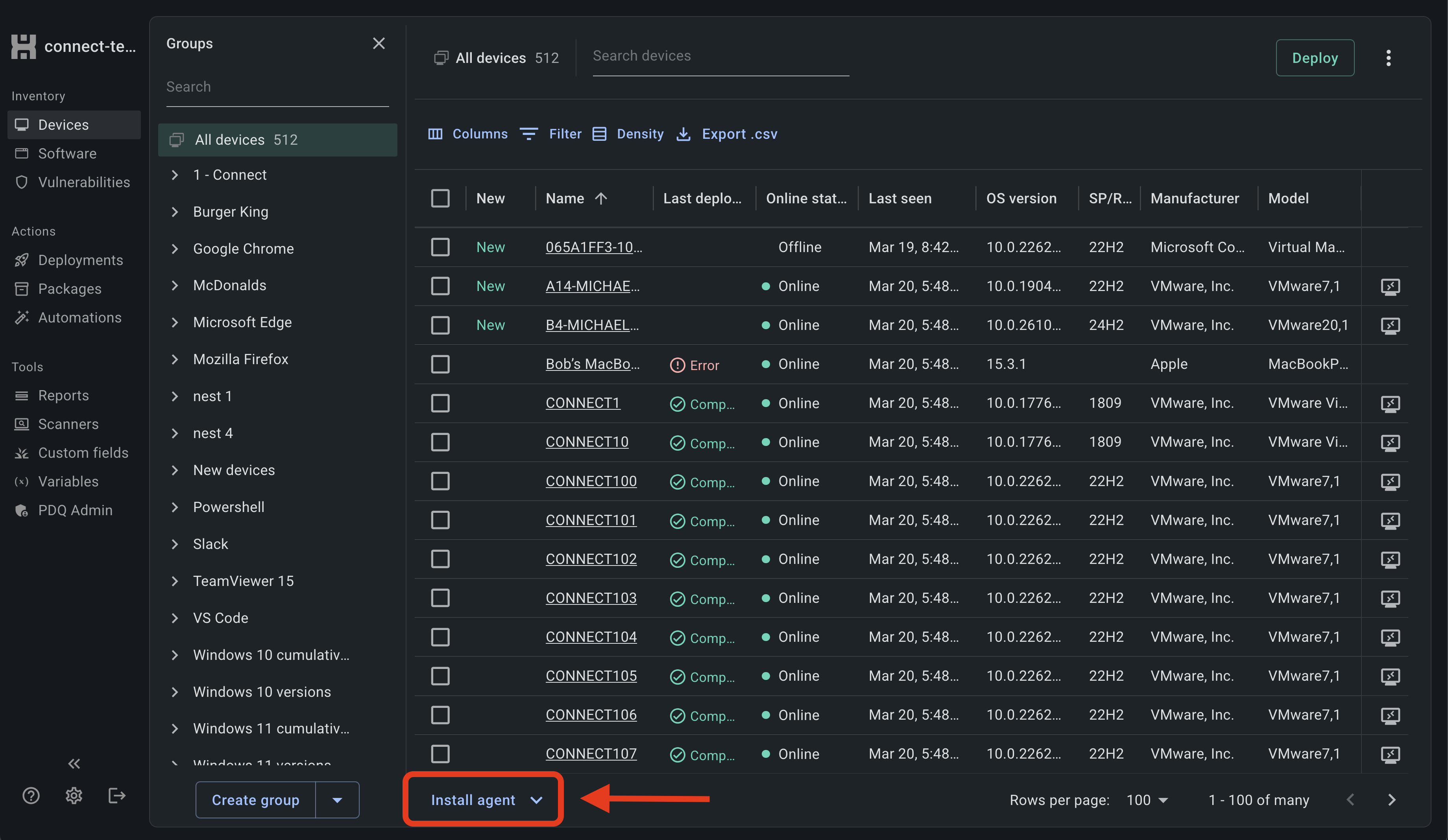
Task: Toggle the select-all header checkbox
Action: click(x=440, y=199)
